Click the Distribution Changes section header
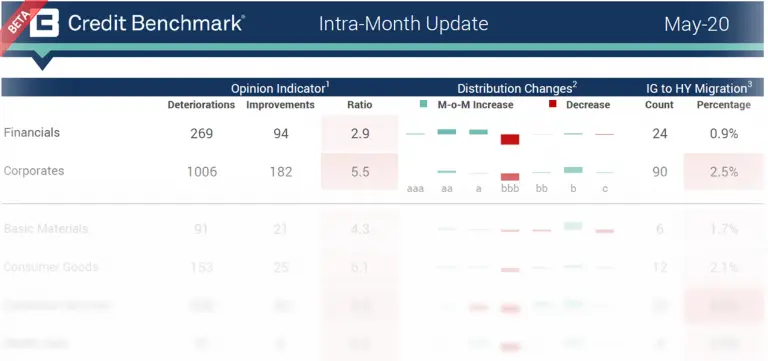 coord(517,88)
